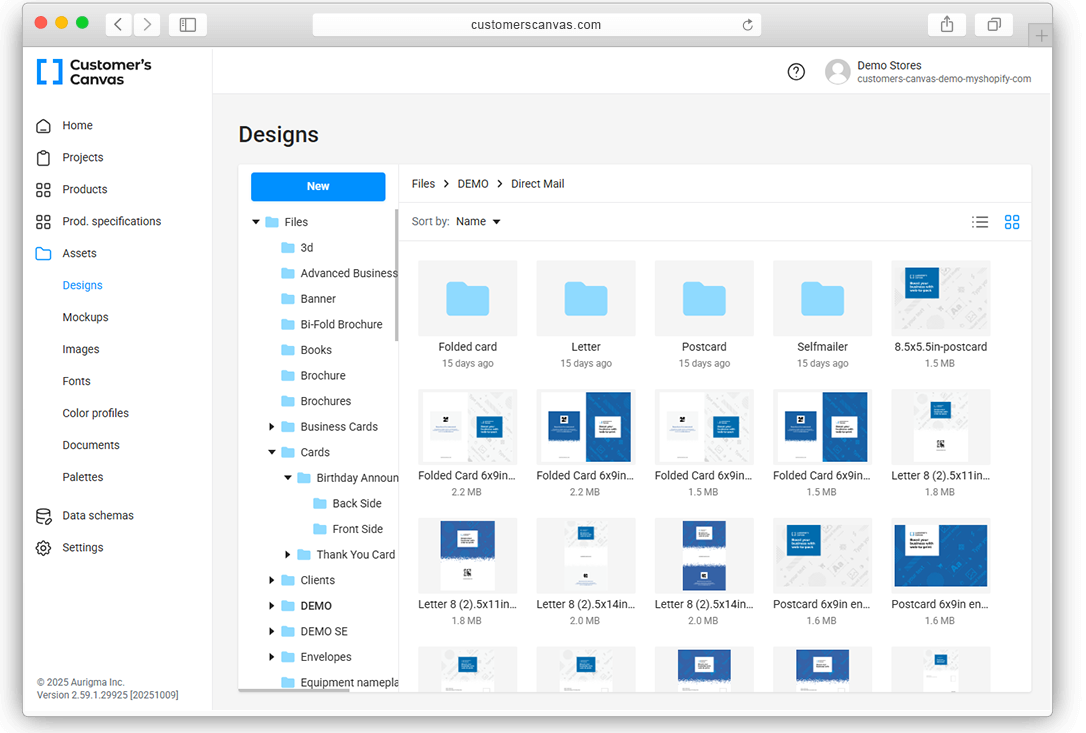Go to Files via the breadcrumb
Image resolution: width=1086 pixels, height=733 pixels.
(x=423, y=183)
